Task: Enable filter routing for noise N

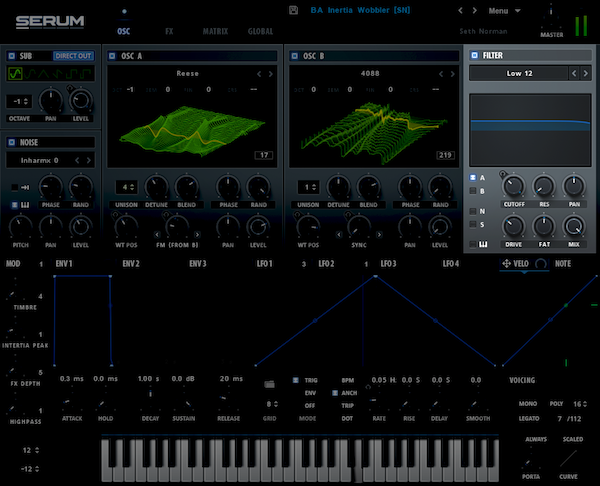Action: coord(473,211)
